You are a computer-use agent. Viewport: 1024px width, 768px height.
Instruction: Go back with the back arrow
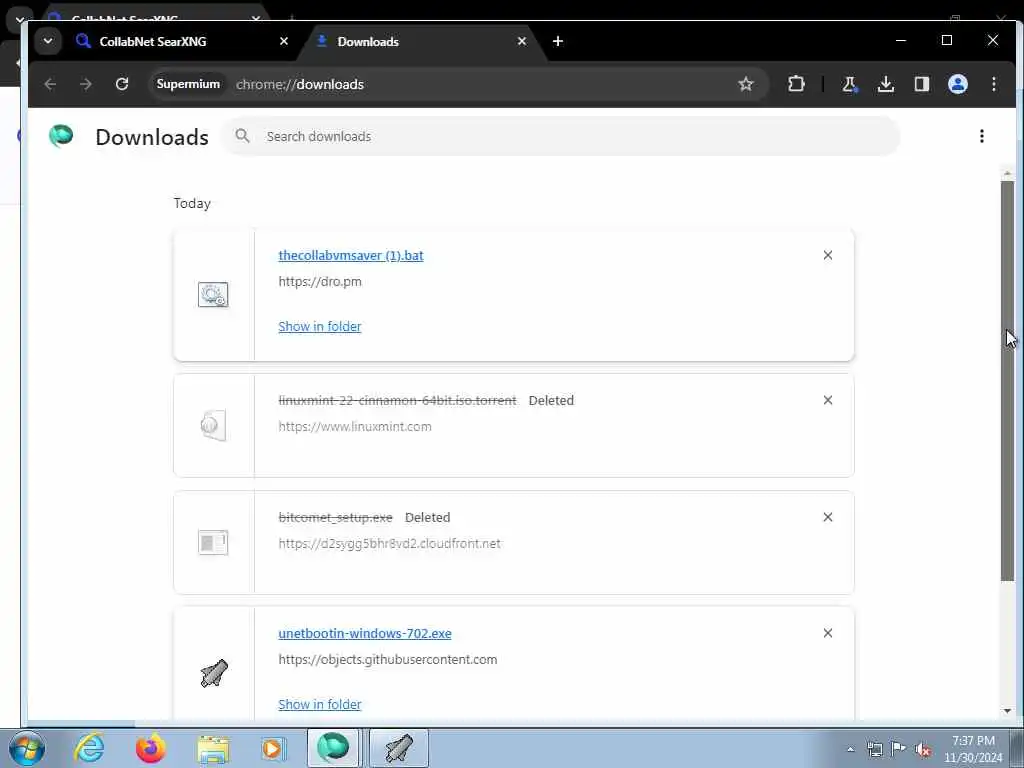point(50,84)
